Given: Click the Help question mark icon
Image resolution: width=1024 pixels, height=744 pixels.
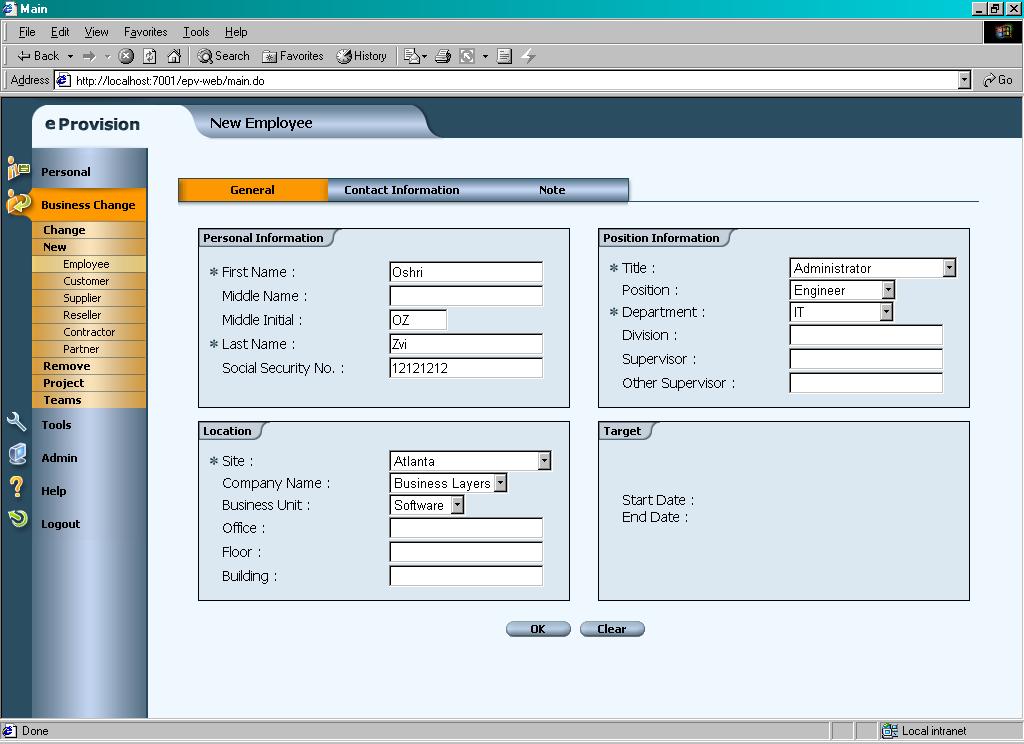Looking at the screenshot, I should [x=17, y=487].
